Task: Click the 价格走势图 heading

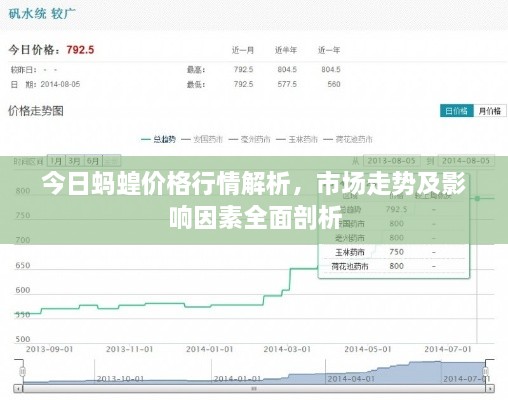Action: tap(36, 111)
